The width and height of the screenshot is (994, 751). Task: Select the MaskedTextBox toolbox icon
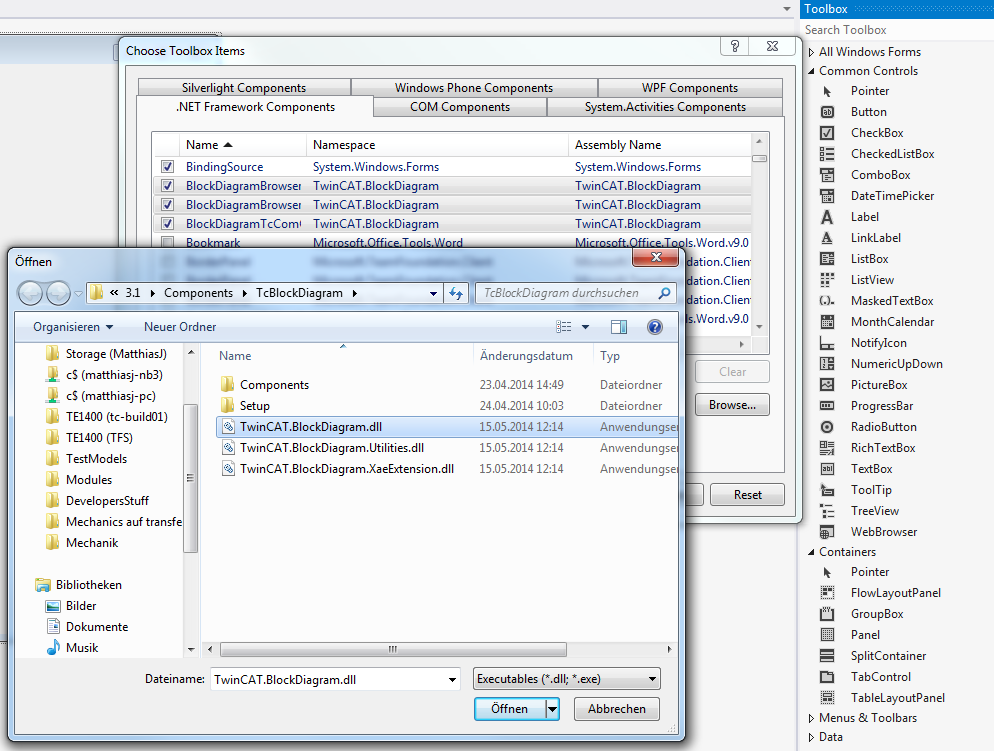827,301
